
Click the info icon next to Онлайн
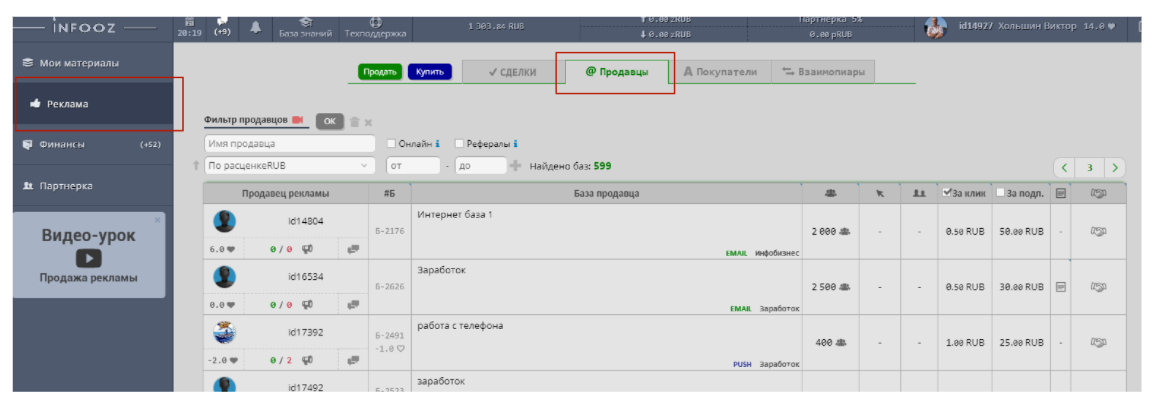pyautogui.click(x=437, y=144)
